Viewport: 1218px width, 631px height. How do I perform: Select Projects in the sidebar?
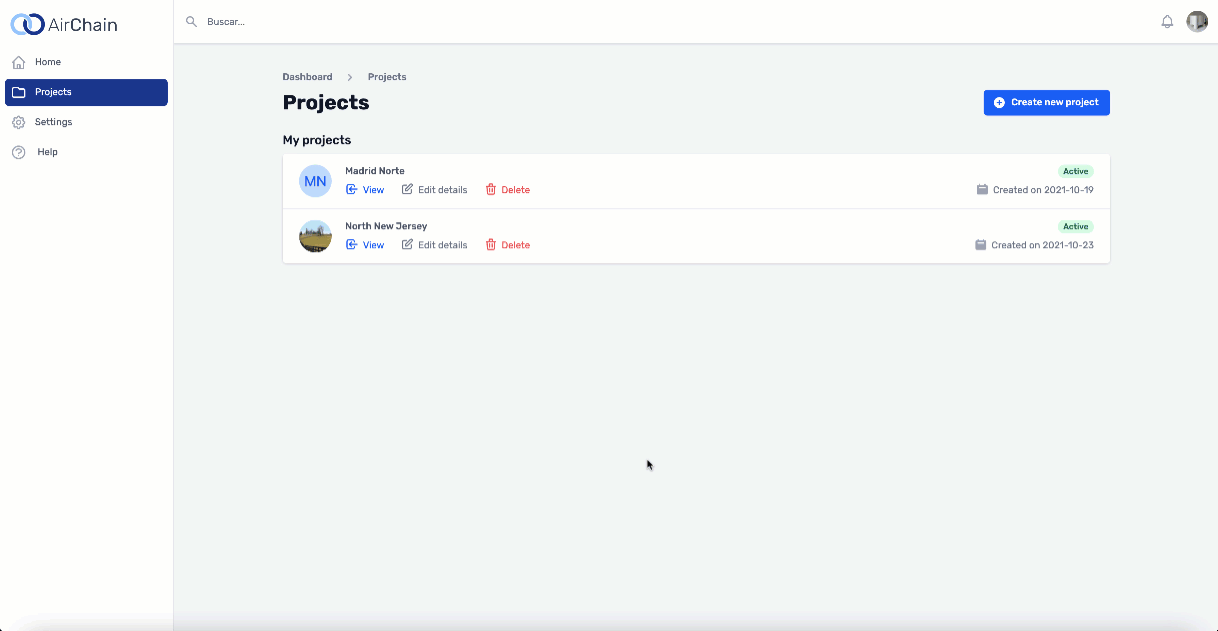click(x=86, y=92)
